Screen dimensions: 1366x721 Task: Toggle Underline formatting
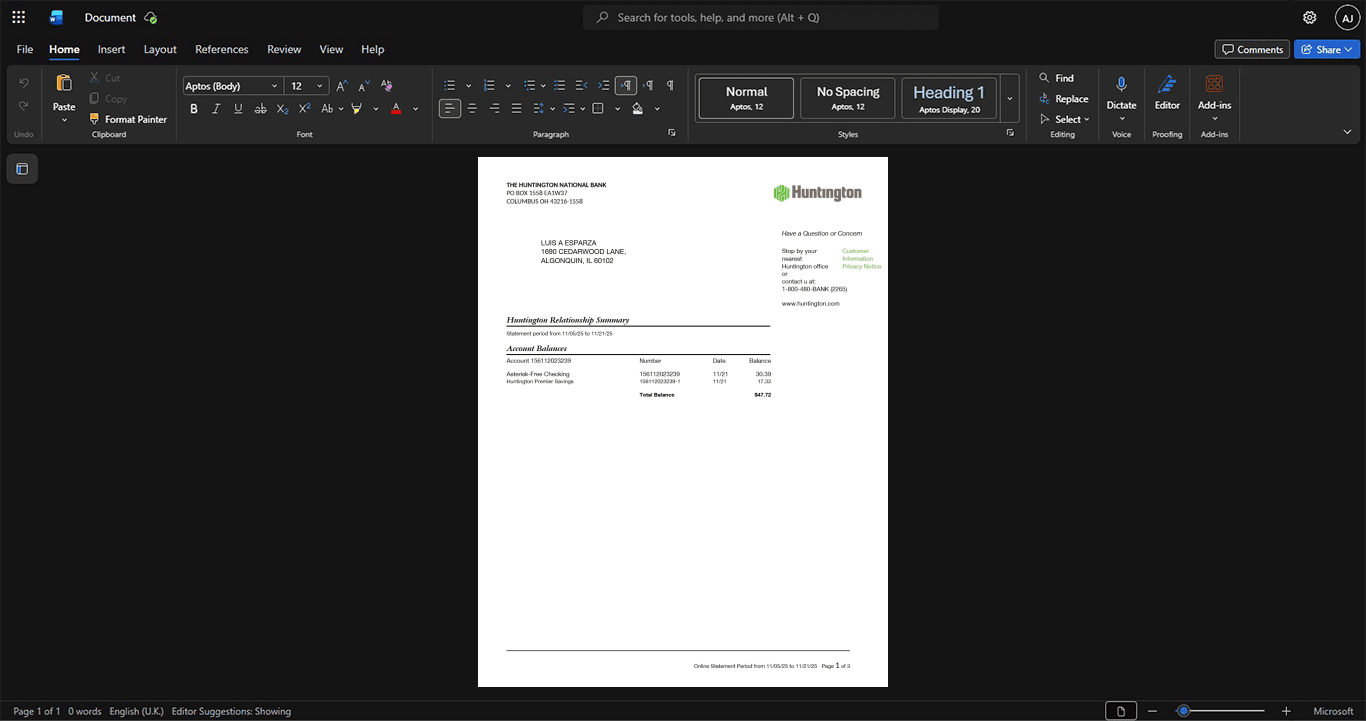pyautogui.click(x=238, y=108)
